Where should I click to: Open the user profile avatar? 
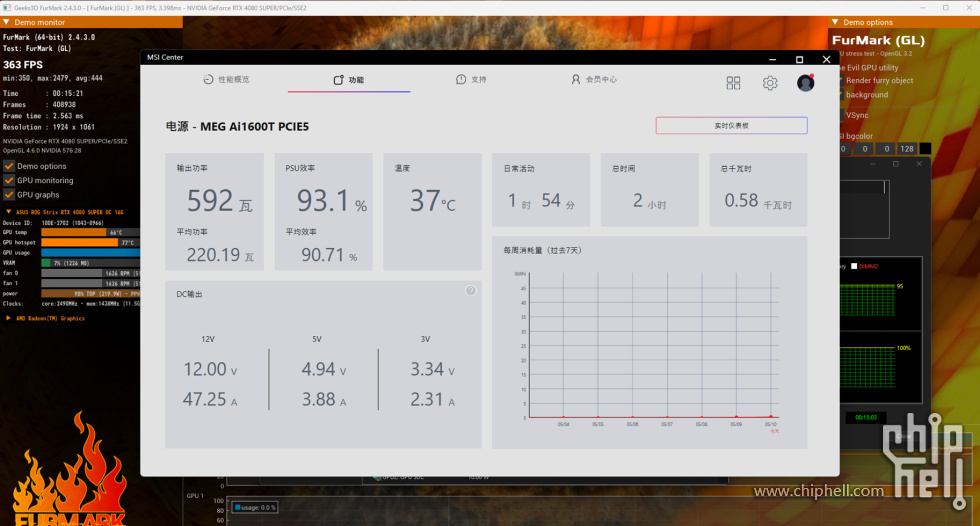(x=806, y=83)
